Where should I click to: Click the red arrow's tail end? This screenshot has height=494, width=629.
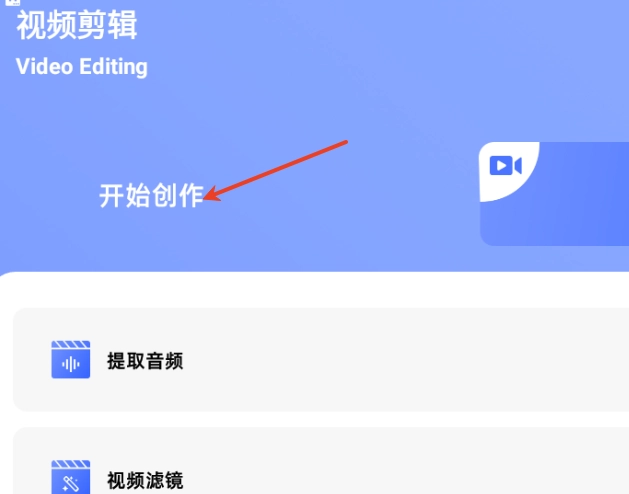tap(346, 142)
